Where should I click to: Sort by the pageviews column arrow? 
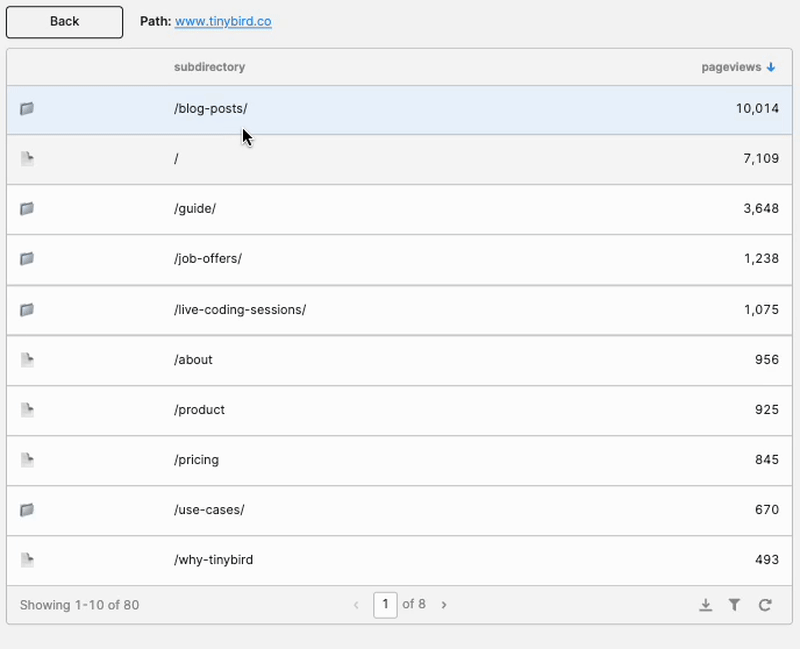(x=771, y=67)
